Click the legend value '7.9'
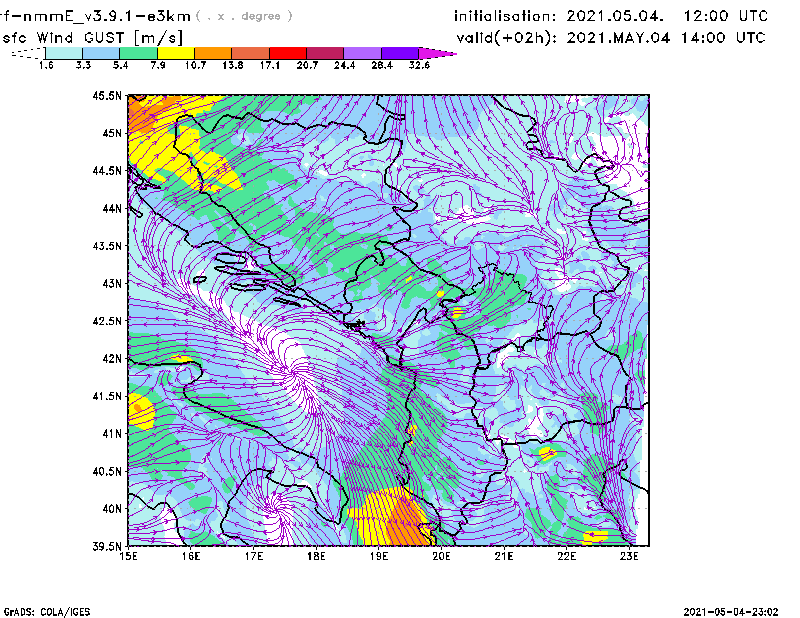The height and width of the screenshot is (618, 800). (x=158, y=65)
